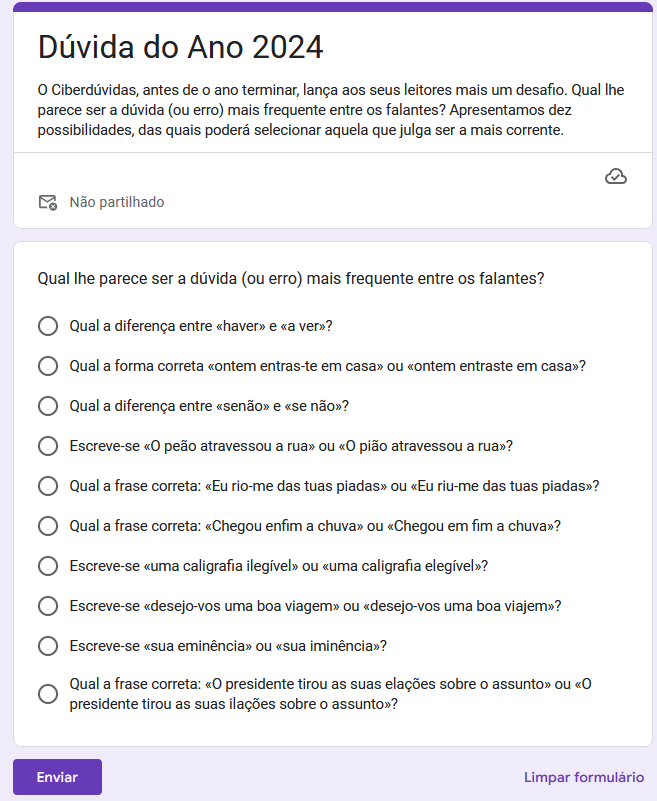
Task: Select the «sua eminência» option
Action: 47,646
